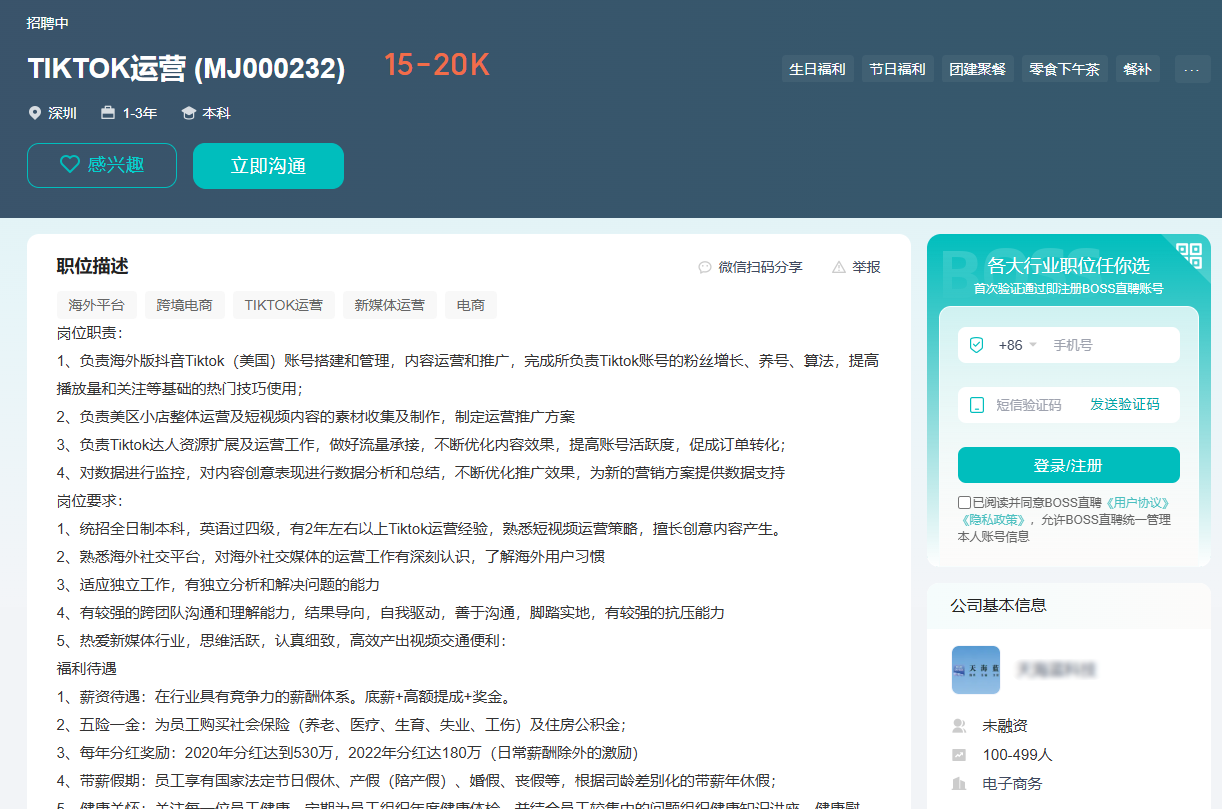
Task: Click the 招聘中 status label
Action: click(x=47, y=23)
